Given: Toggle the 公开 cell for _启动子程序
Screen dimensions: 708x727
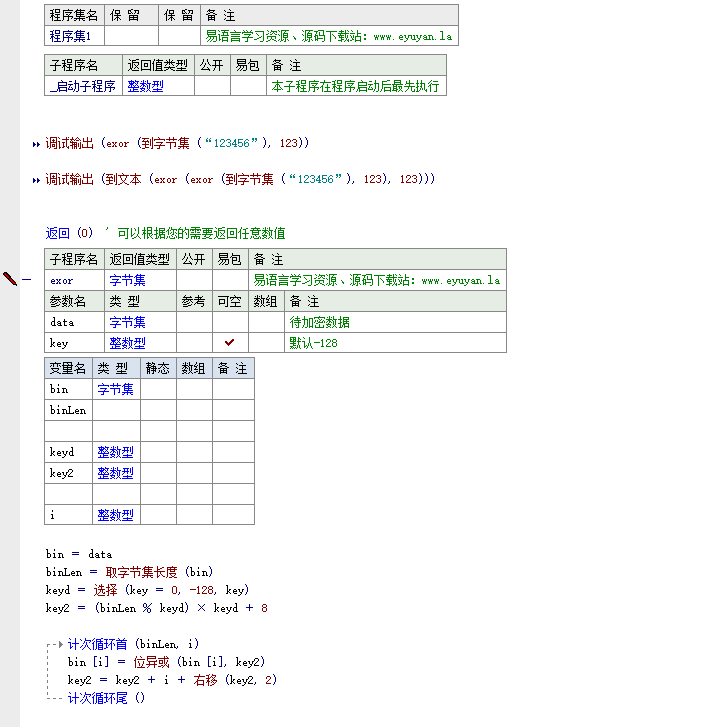Looking at the screenshot, I should (211, 86).
